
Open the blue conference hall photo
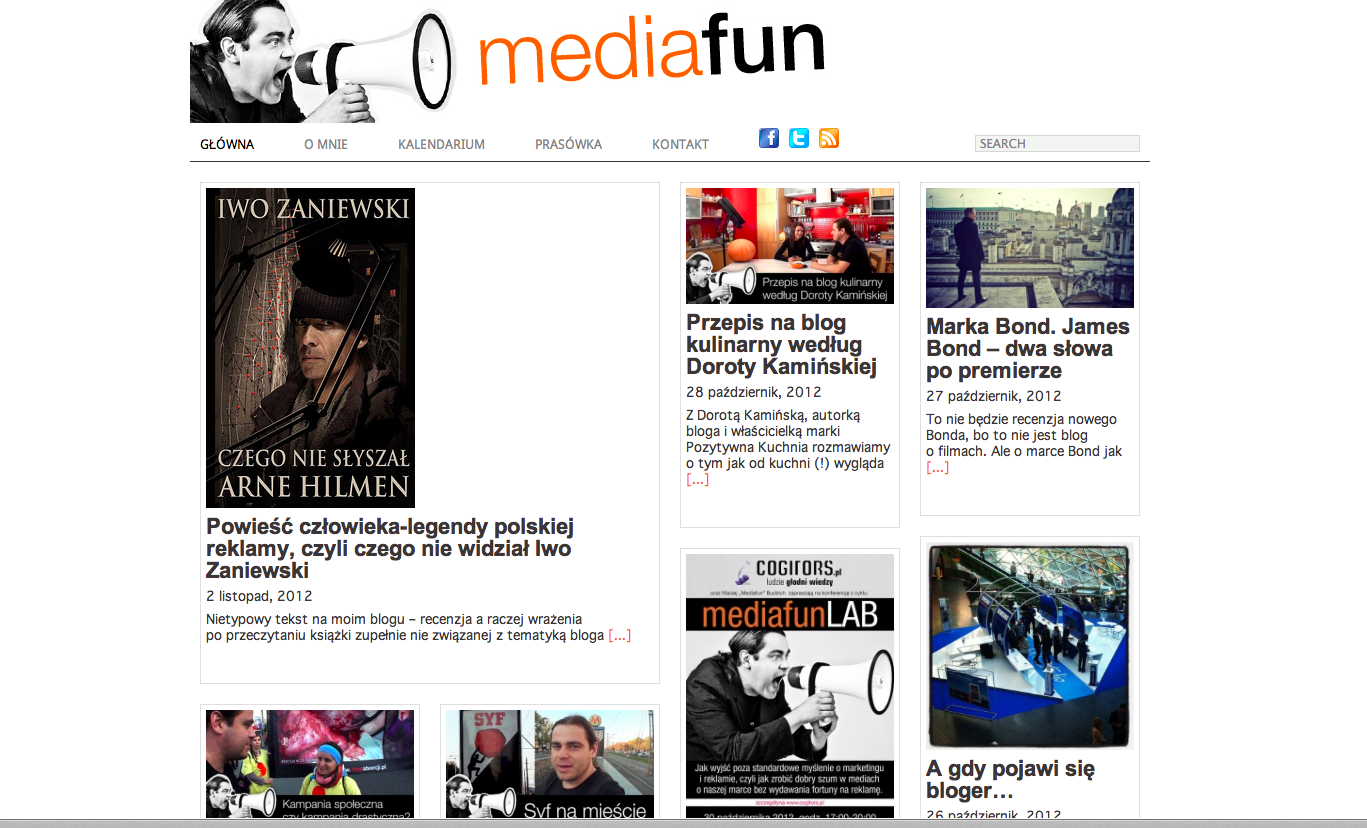tap(1030, 645)
